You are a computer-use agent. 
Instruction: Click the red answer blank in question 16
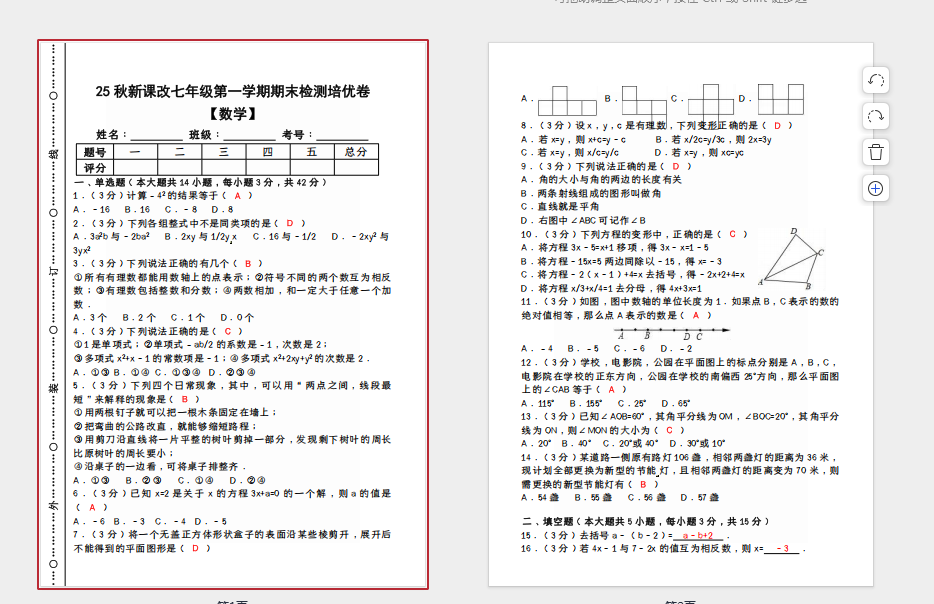(781, 549)
